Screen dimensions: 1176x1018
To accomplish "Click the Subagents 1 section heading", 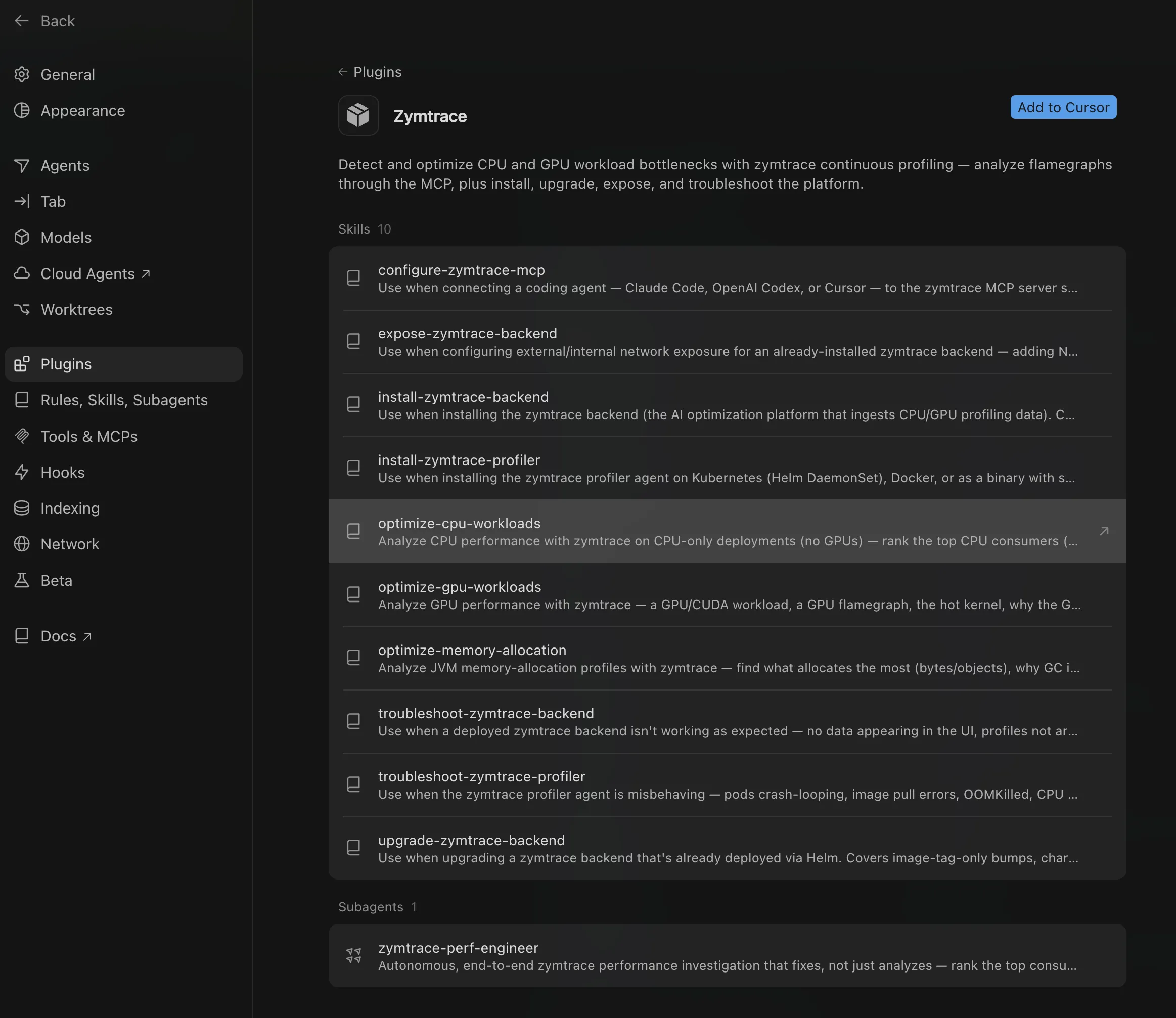I will coord(377,907).
